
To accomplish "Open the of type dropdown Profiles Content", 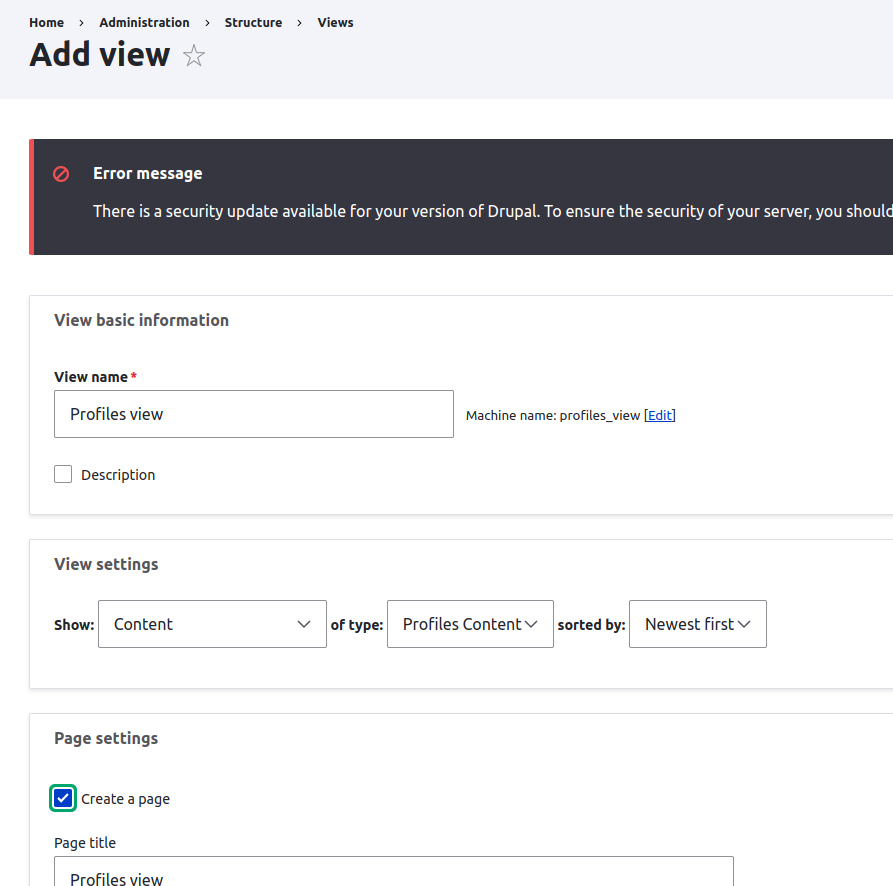I will [470, 624].
